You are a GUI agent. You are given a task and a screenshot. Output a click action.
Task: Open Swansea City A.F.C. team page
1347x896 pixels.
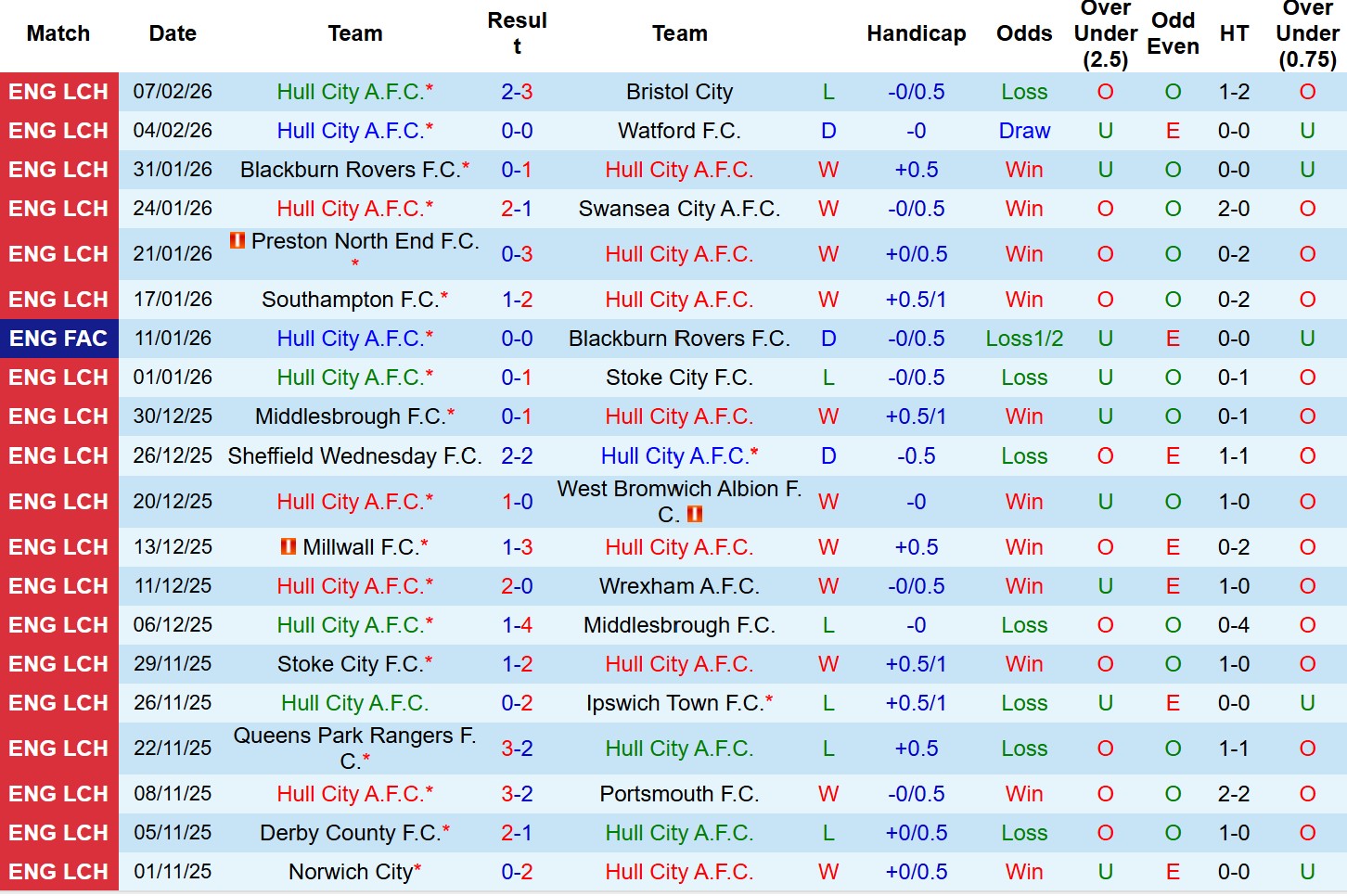pos(679,209)
